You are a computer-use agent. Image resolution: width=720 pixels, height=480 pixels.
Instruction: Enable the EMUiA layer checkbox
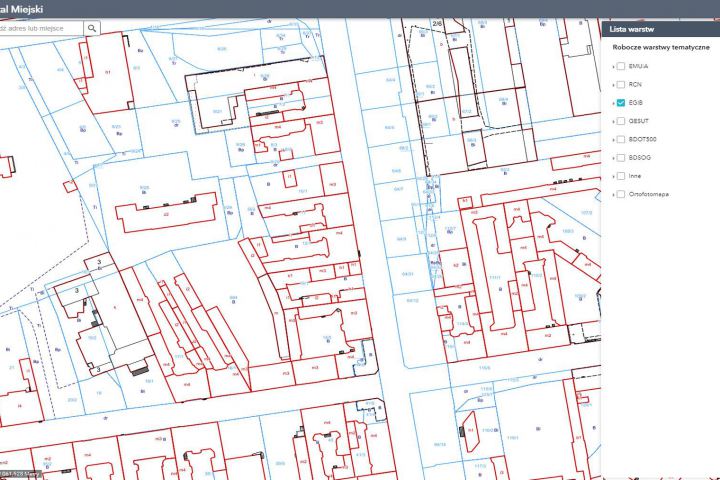tap(621, 66)
